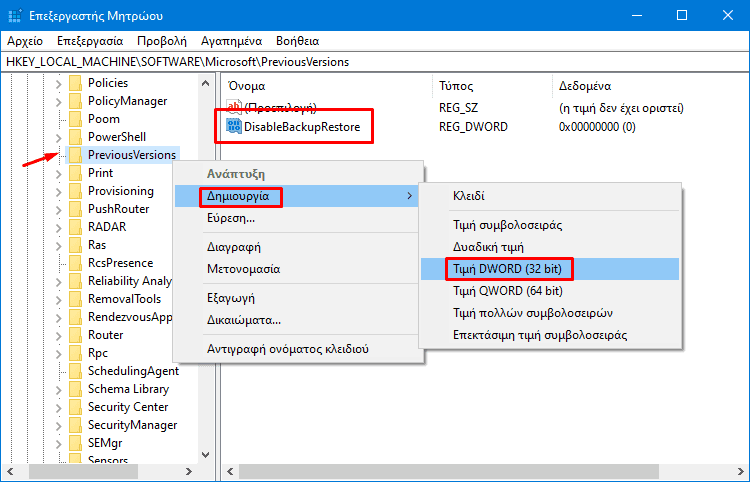Screen dimensions: 750x482
Task: Click Μετονομασία in the context menu
Action: pyautogui.click(x=299, y=269)
